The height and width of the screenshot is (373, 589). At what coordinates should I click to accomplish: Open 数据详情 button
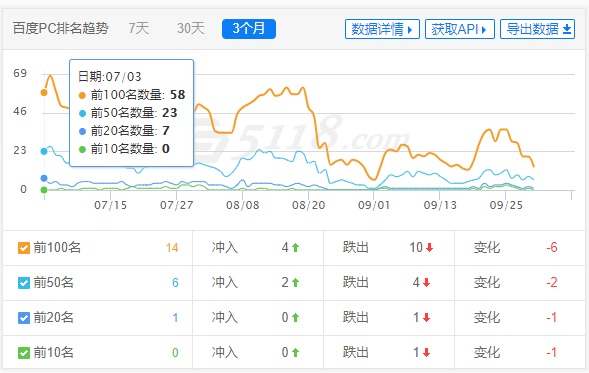coord(382,29)
